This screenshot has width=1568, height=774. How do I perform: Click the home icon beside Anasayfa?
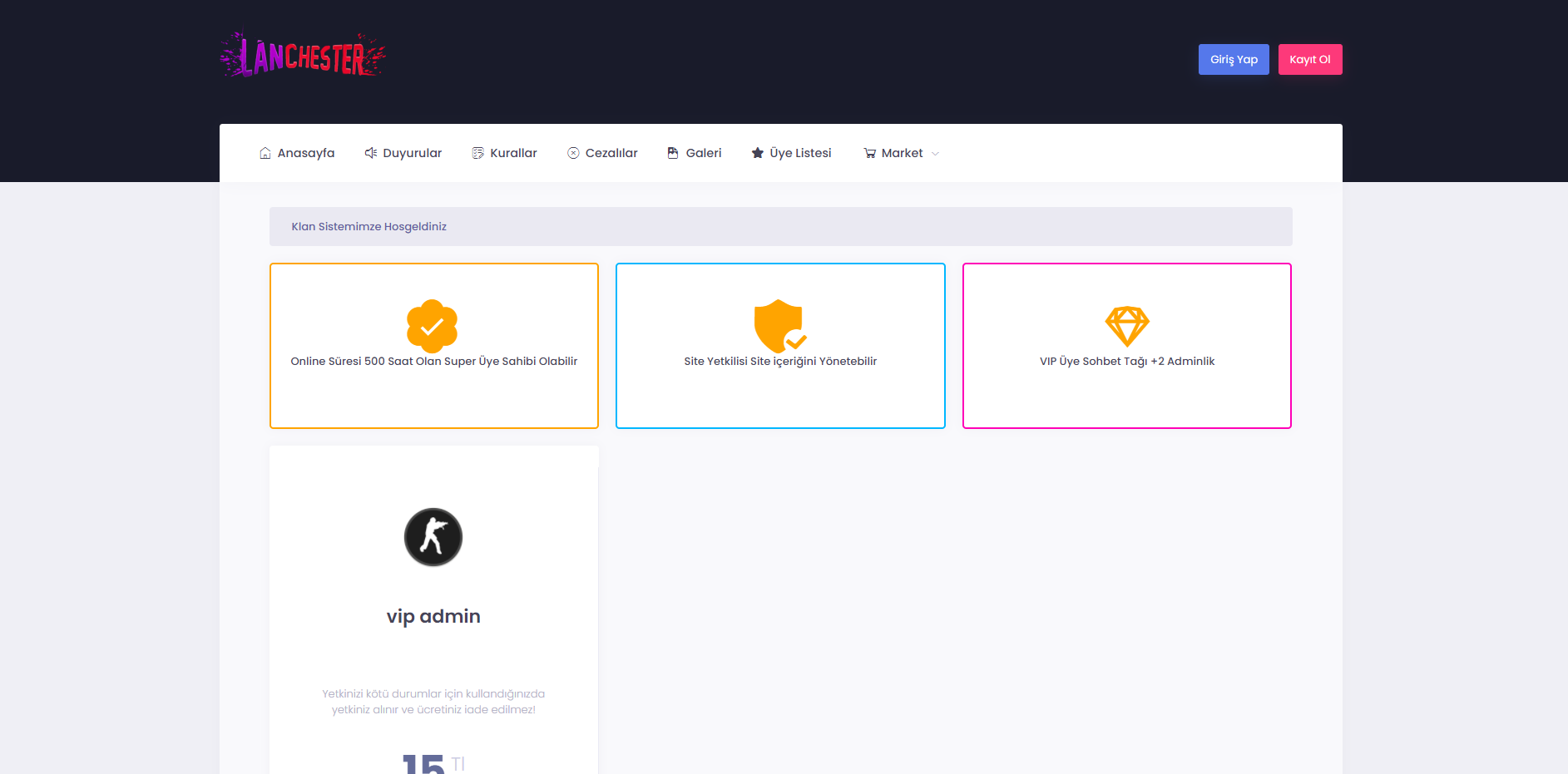click(265, 153)
